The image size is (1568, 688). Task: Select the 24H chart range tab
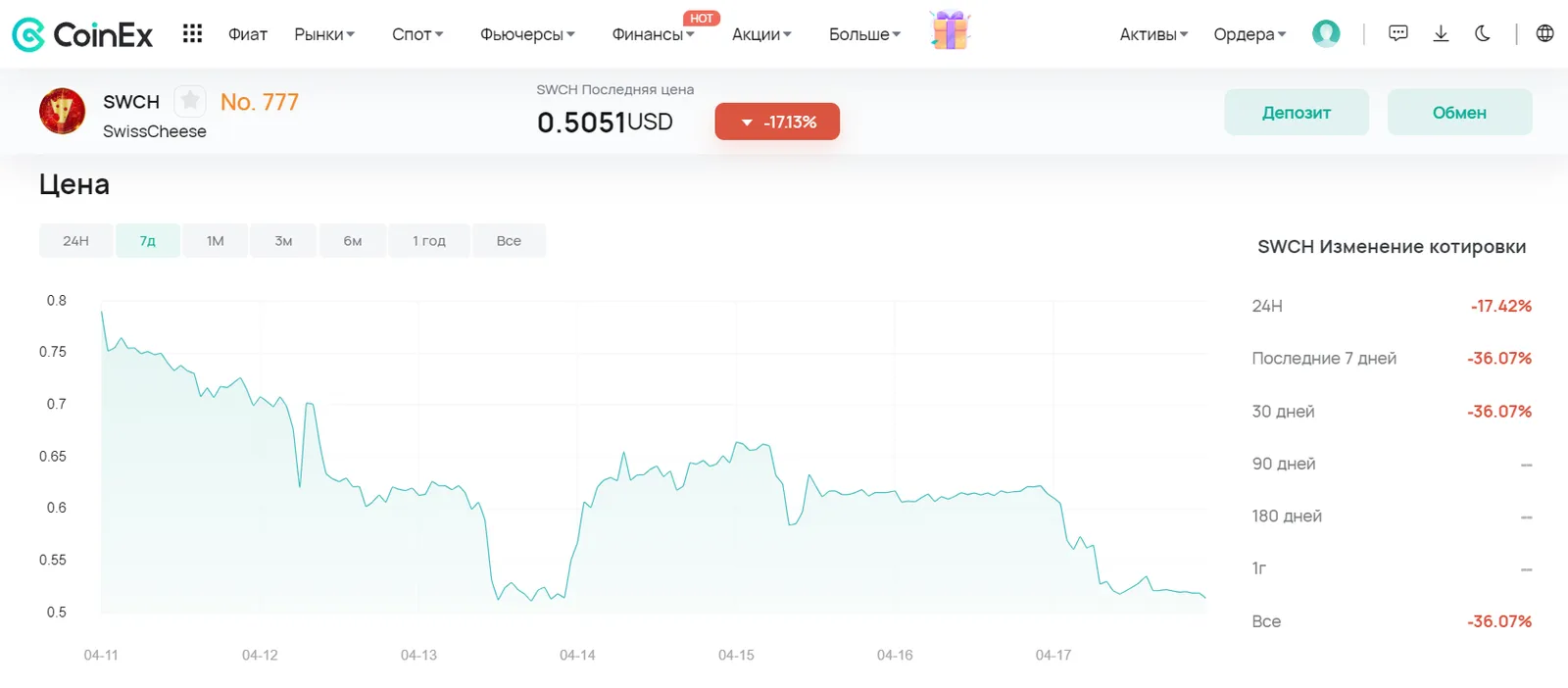75,241
